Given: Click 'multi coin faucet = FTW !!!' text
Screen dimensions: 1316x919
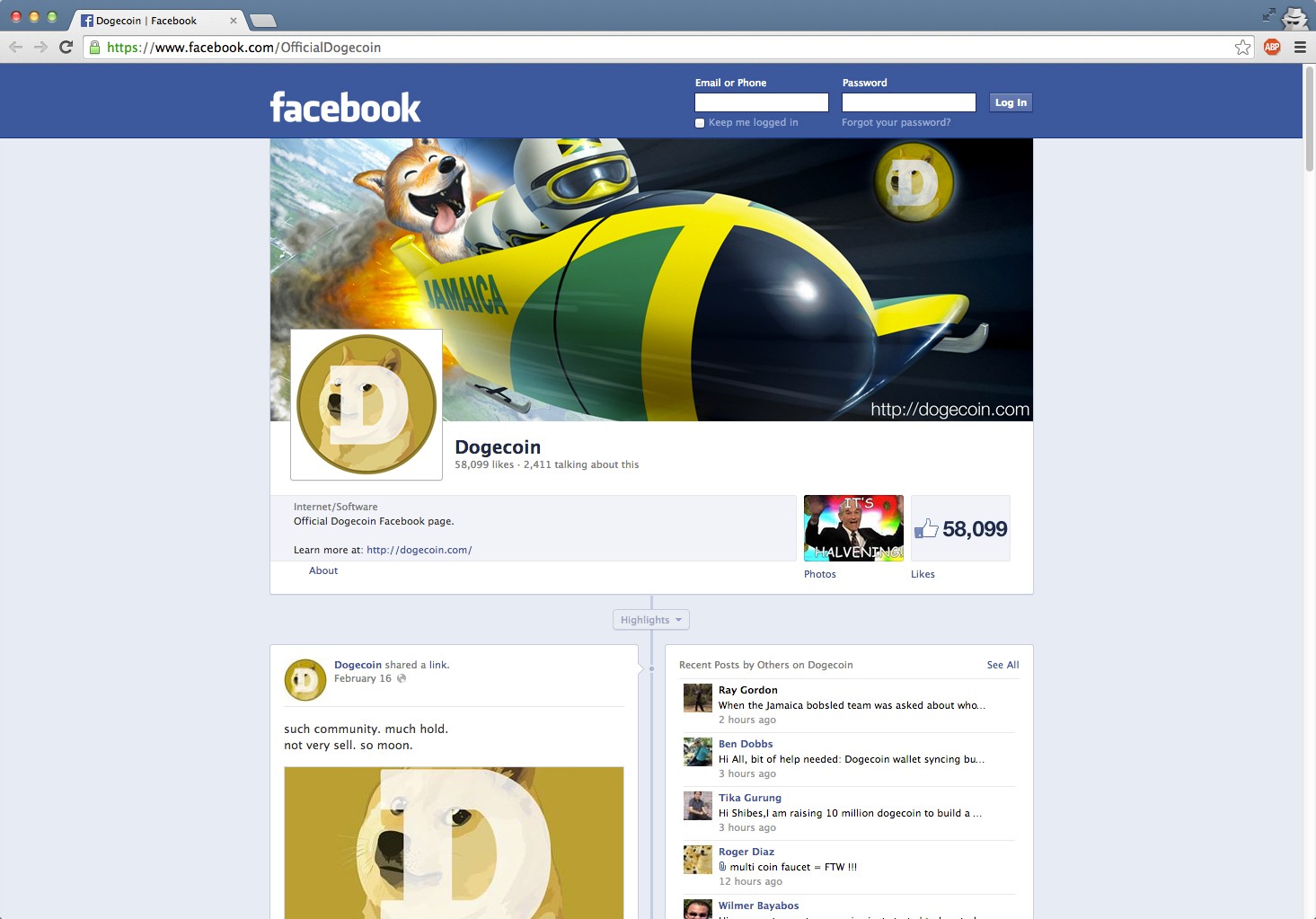Looking at the screenshot, I should 793,867.
